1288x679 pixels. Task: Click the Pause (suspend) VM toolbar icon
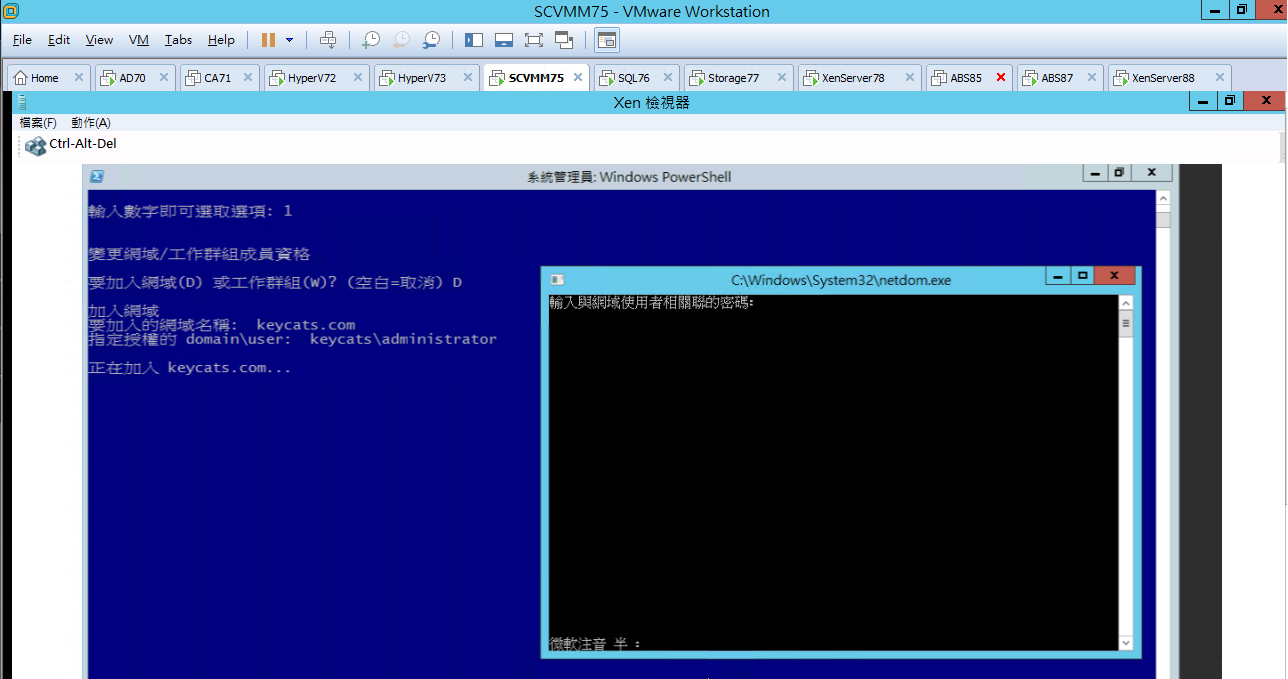click(268, 40)
